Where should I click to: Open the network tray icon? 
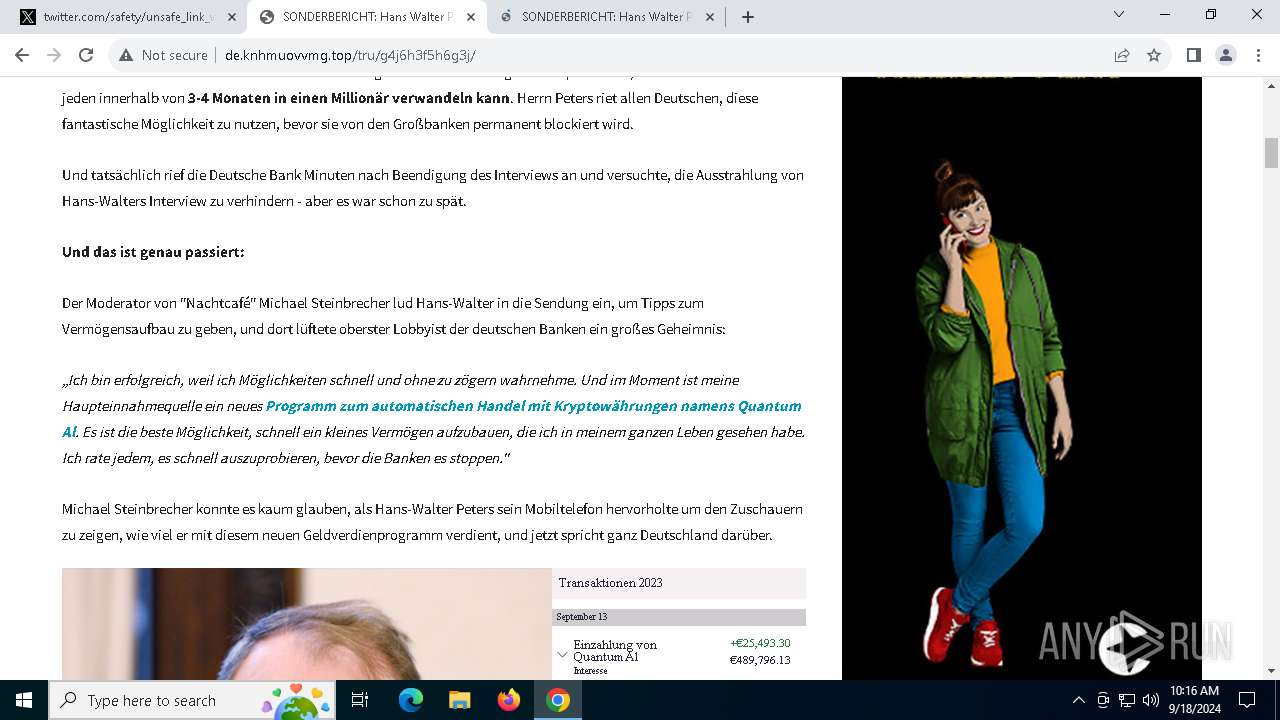click(x=1126, y=700)
